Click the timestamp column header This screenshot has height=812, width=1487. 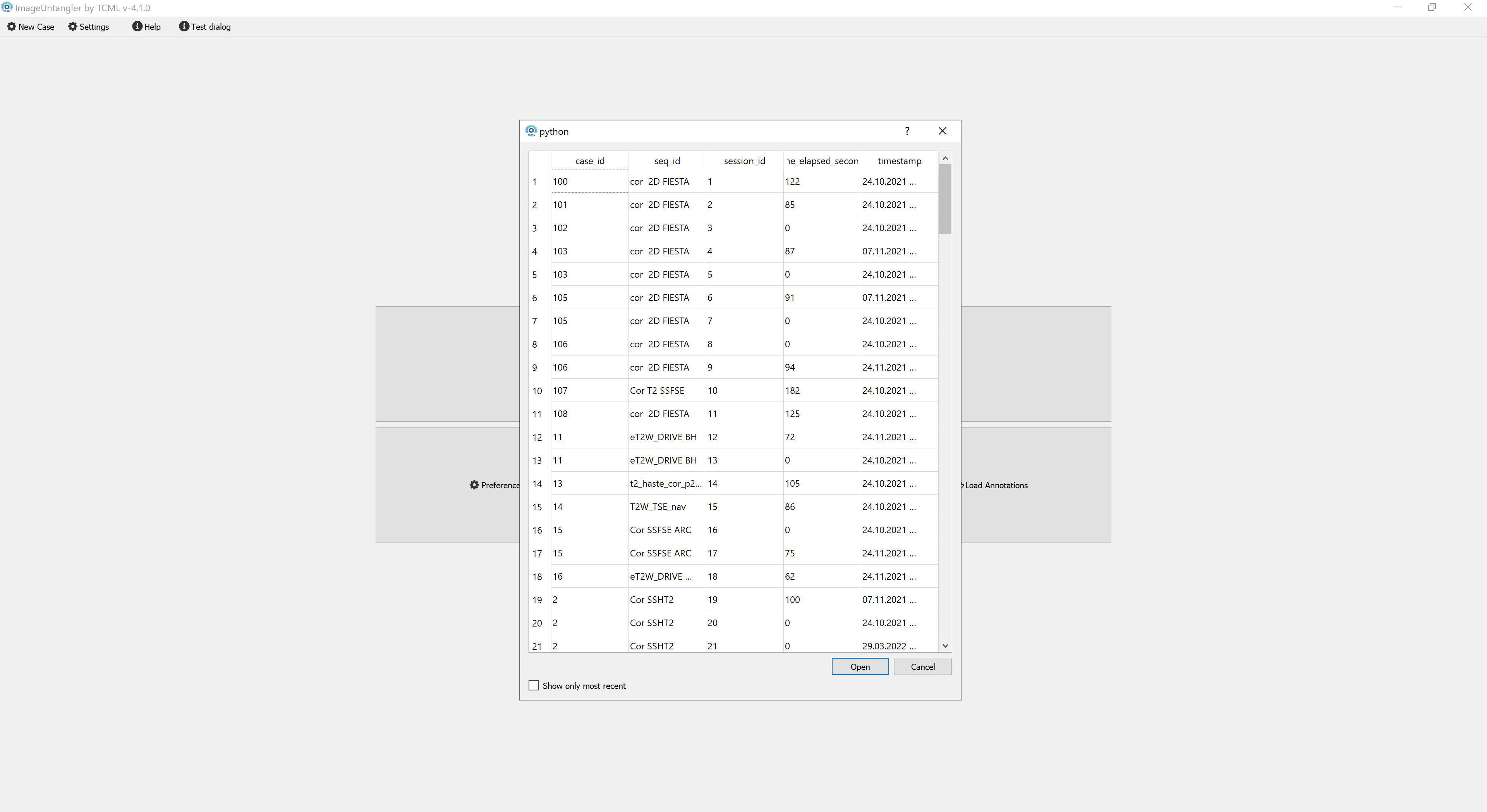pyautogui.click(x=899, y=161)
